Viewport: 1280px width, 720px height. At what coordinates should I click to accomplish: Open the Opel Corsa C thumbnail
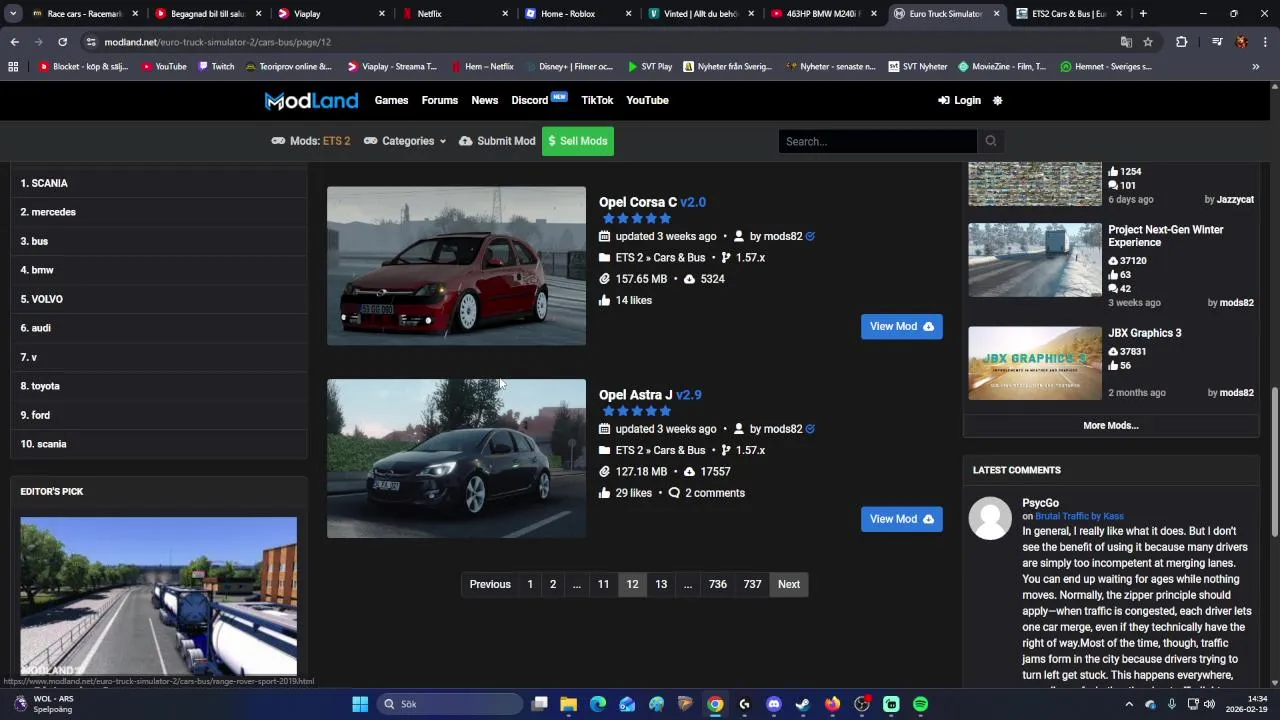tap(456, 265)
